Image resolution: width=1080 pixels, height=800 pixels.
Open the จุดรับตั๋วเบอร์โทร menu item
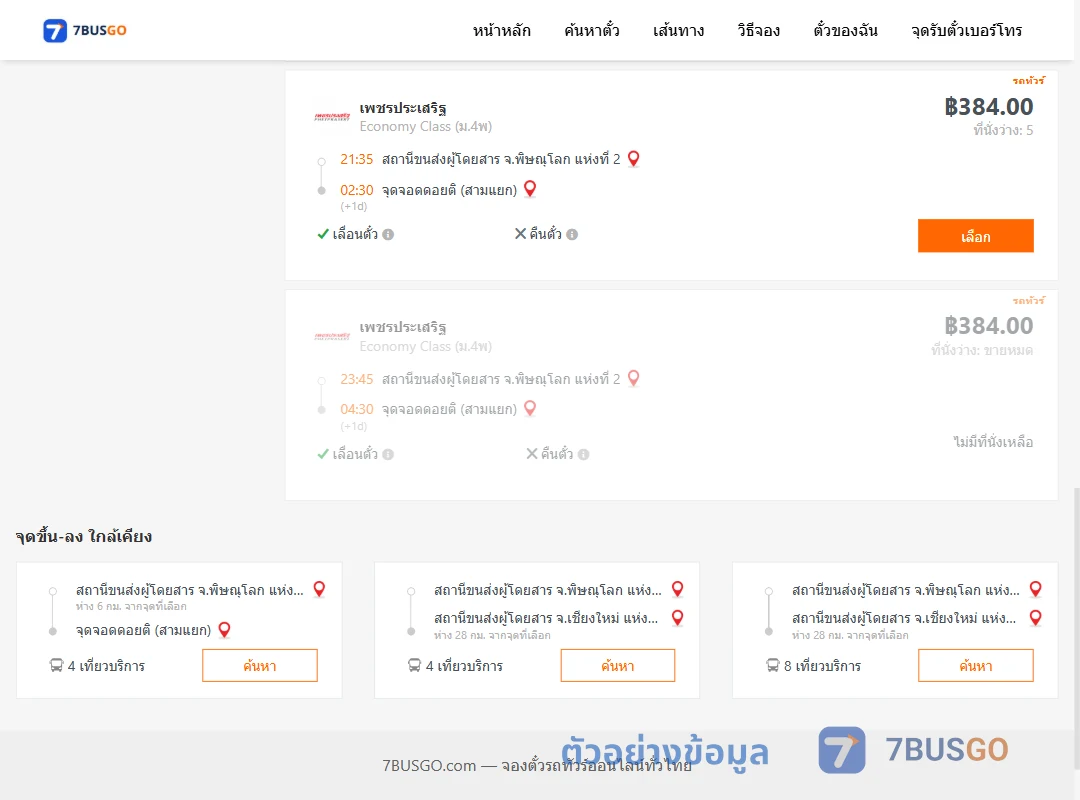966,30
